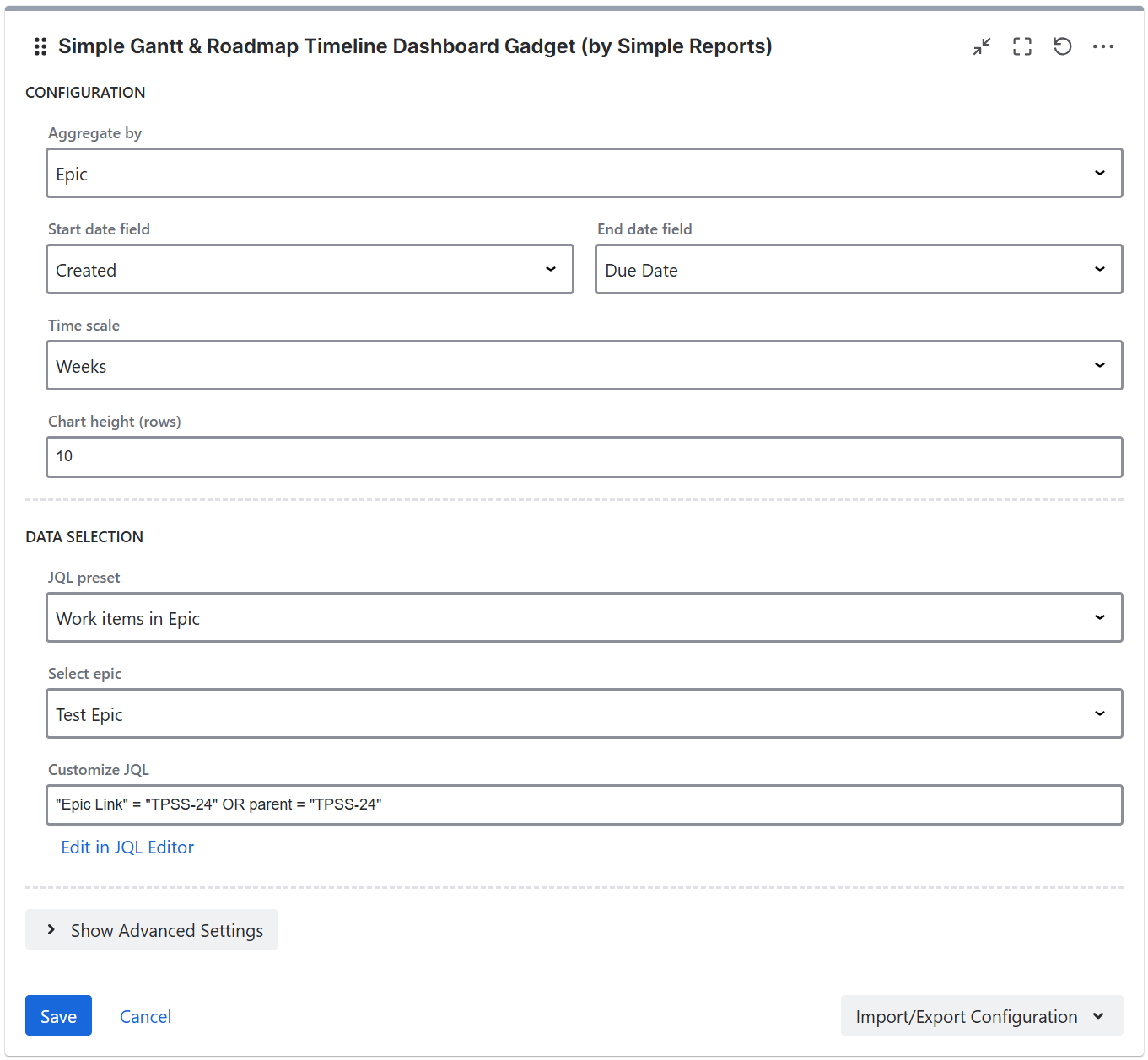1148x1060 pixels.
Task: Click into the Customize JQL text field
Action: [x=584, y=805]
